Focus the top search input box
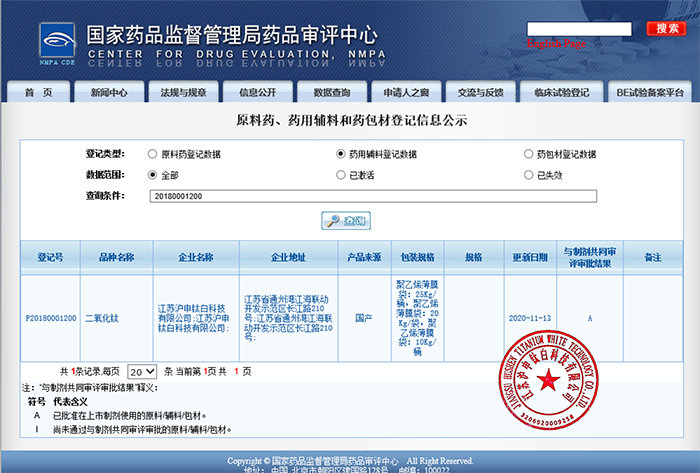Image resolution: width=700 pixels, height=473 pixels. [579, 29]
